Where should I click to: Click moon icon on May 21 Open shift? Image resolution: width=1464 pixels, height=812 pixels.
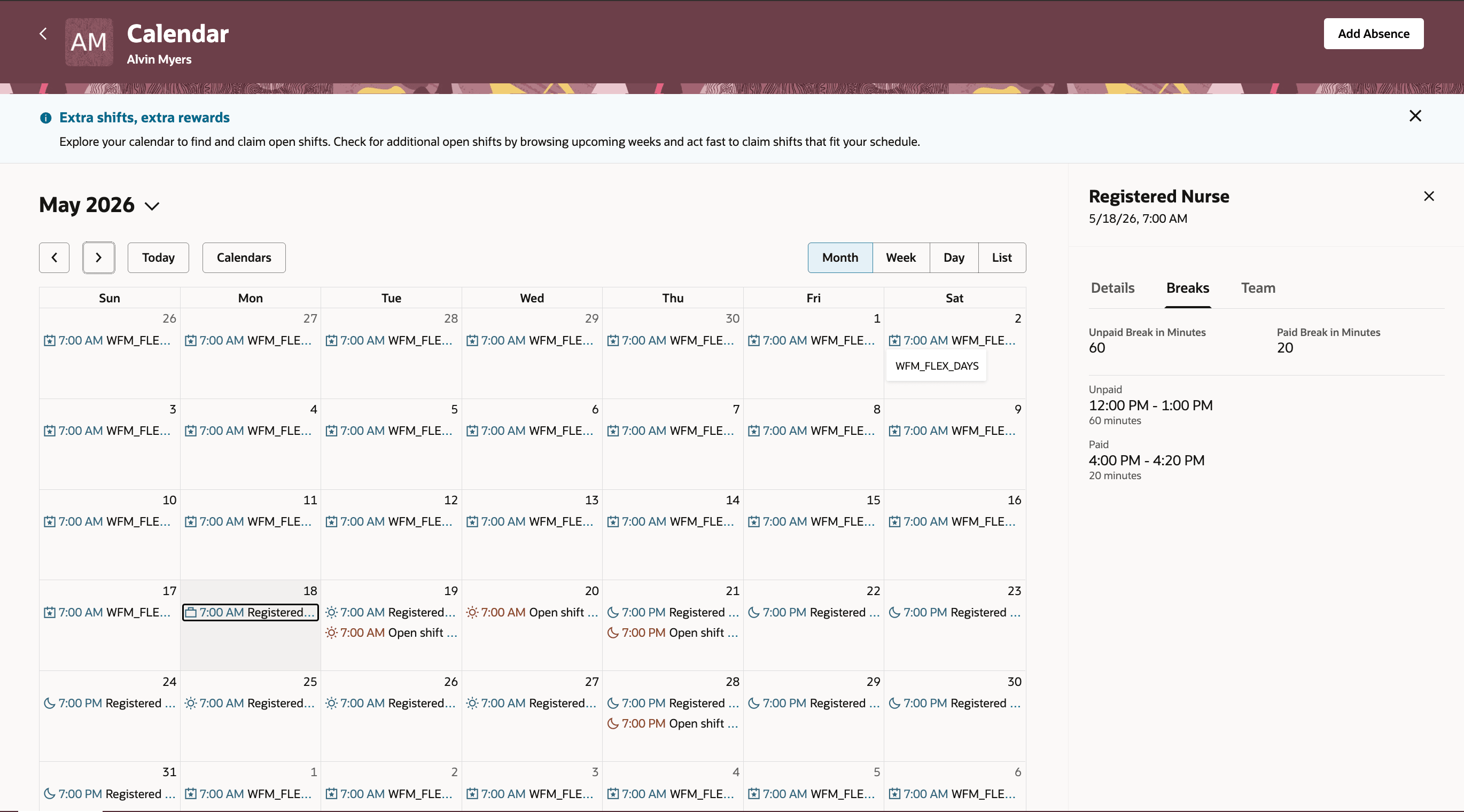click(613, 633)
